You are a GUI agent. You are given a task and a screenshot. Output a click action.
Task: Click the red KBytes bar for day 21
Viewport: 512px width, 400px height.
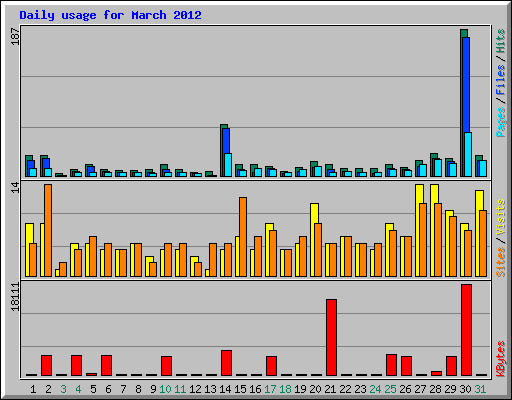pyautogui.click(x=331, y=337)
